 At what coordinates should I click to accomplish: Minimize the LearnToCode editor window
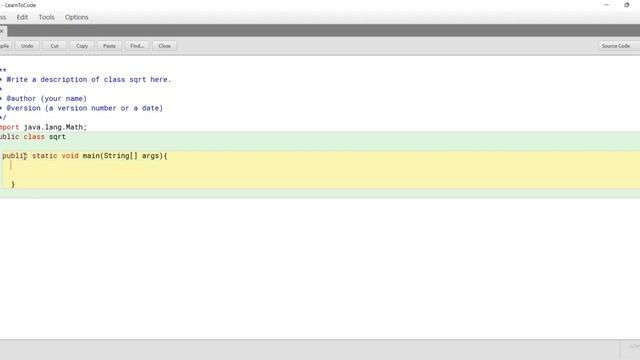tap(606, 5)
